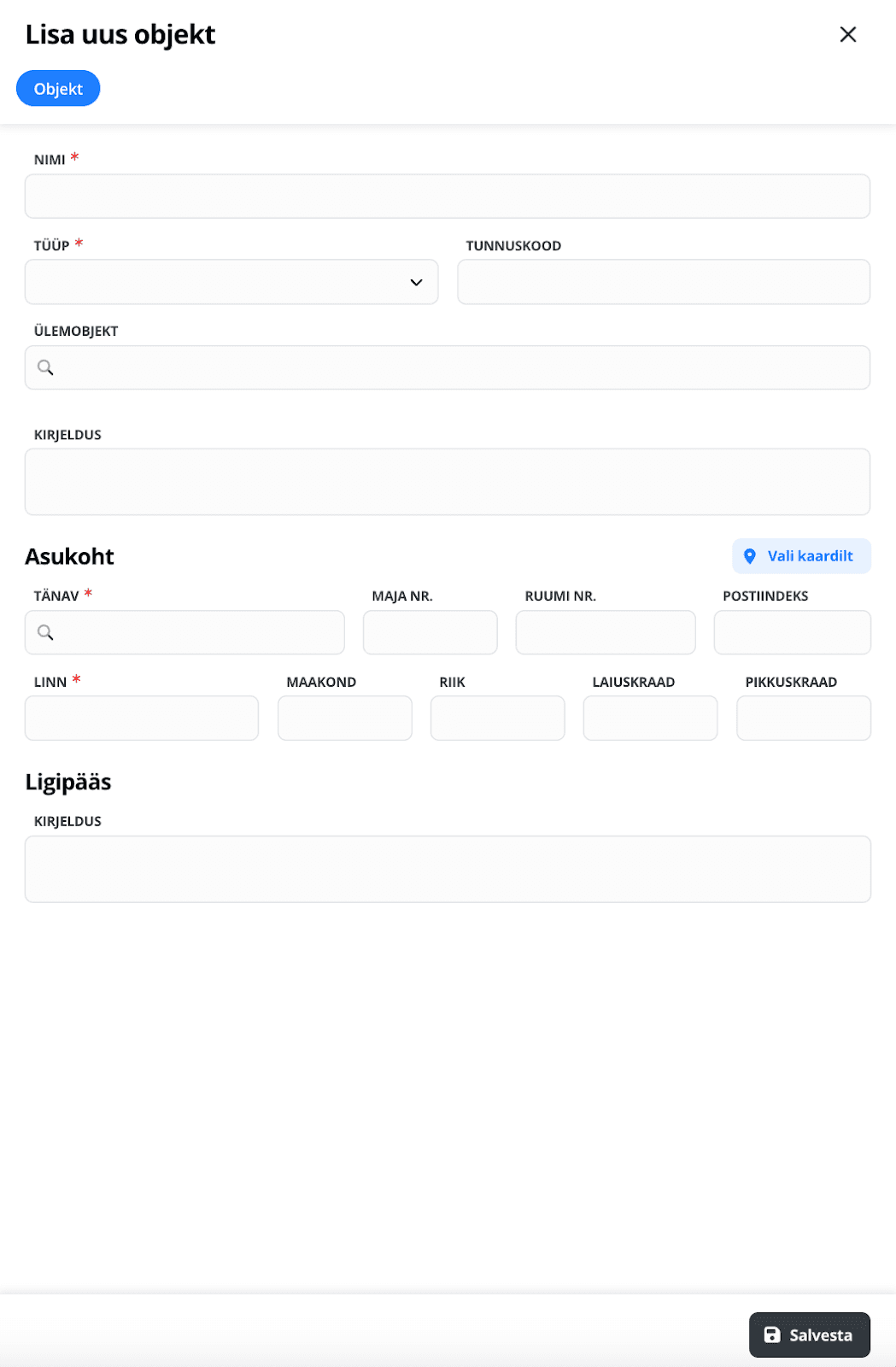This screenshot has width=896, height=1367.
Task: Click the Ülemobjekt search field
Action: [448, 367]
